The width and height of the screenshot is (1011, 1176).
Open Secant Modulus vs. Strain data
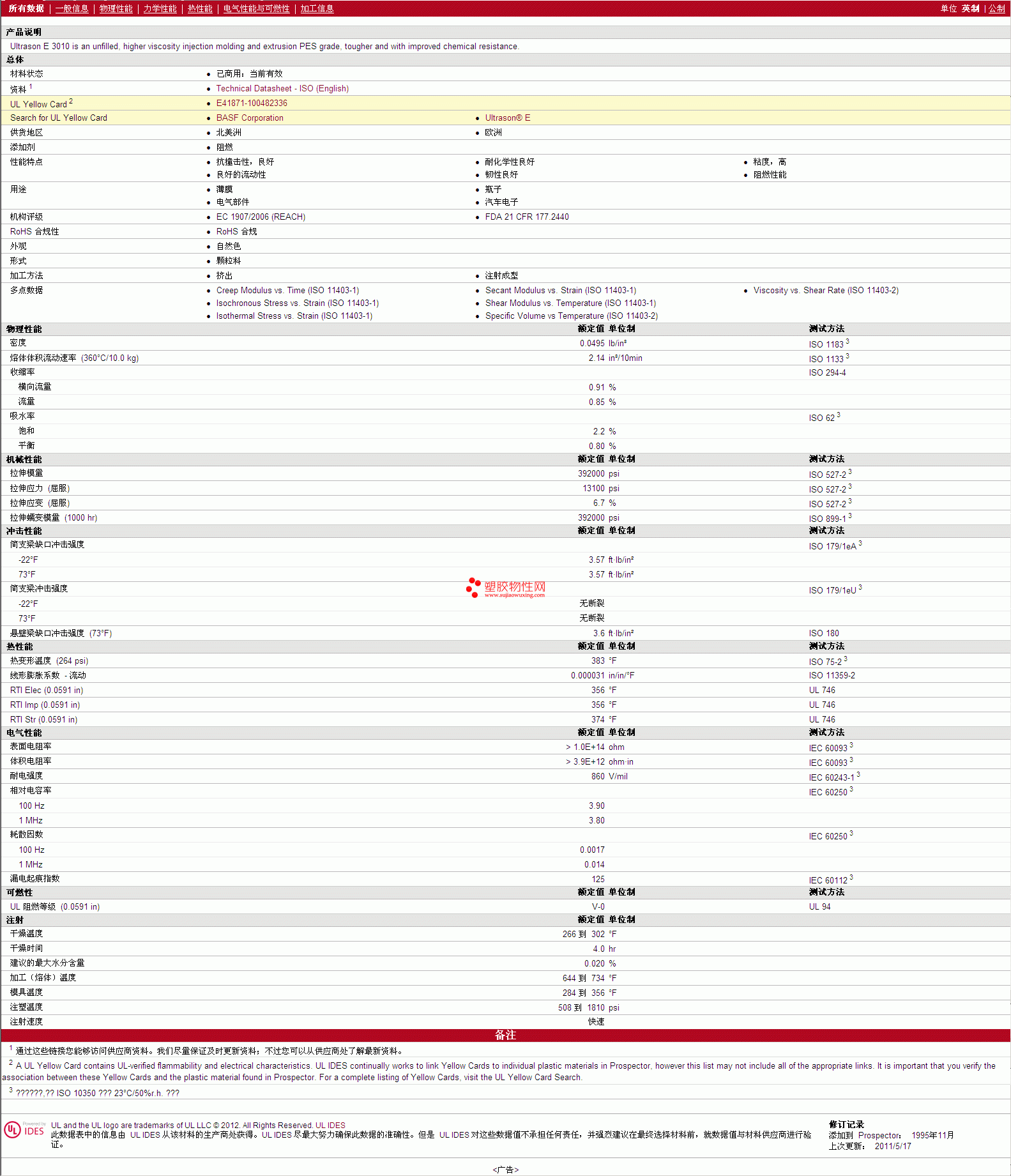(561, 290)
